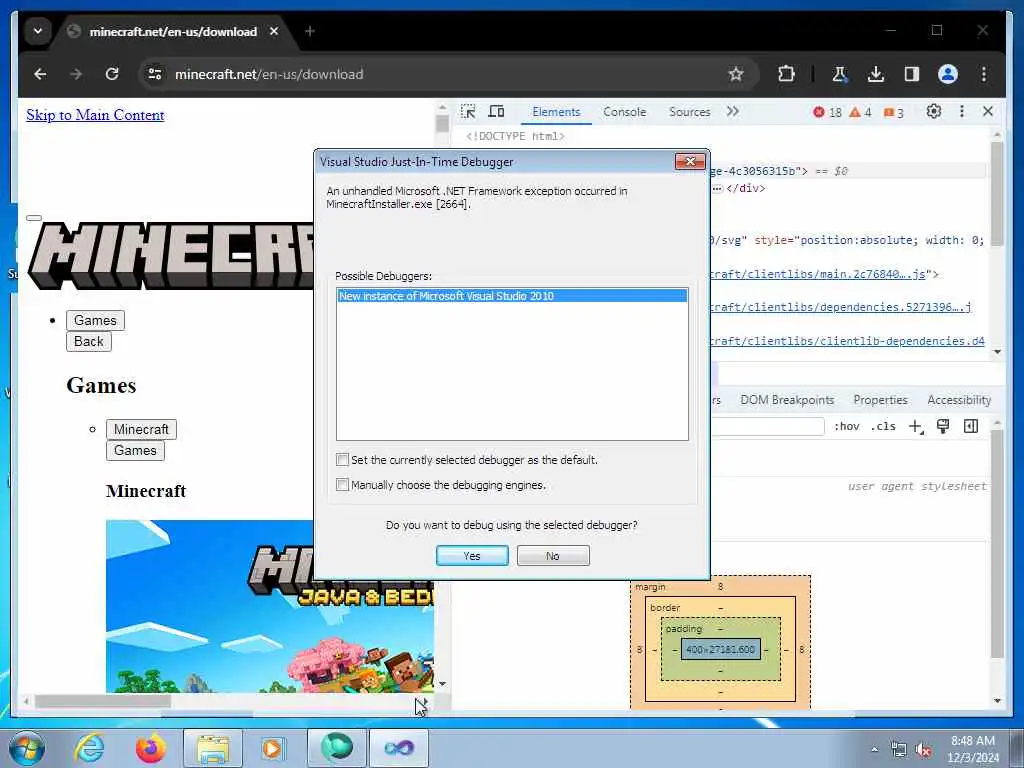Expand more DevTools tabs chevron
1024x768 pixels.
[733, 112]
